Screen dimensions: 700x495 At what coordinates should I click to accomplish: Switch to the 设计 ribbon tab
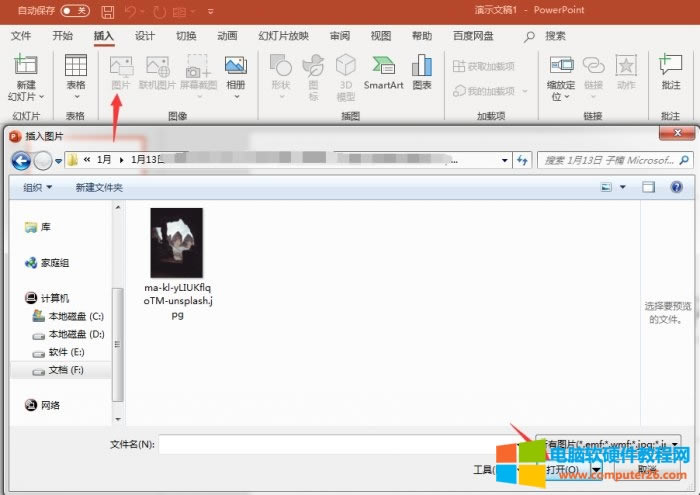(145, 35)
